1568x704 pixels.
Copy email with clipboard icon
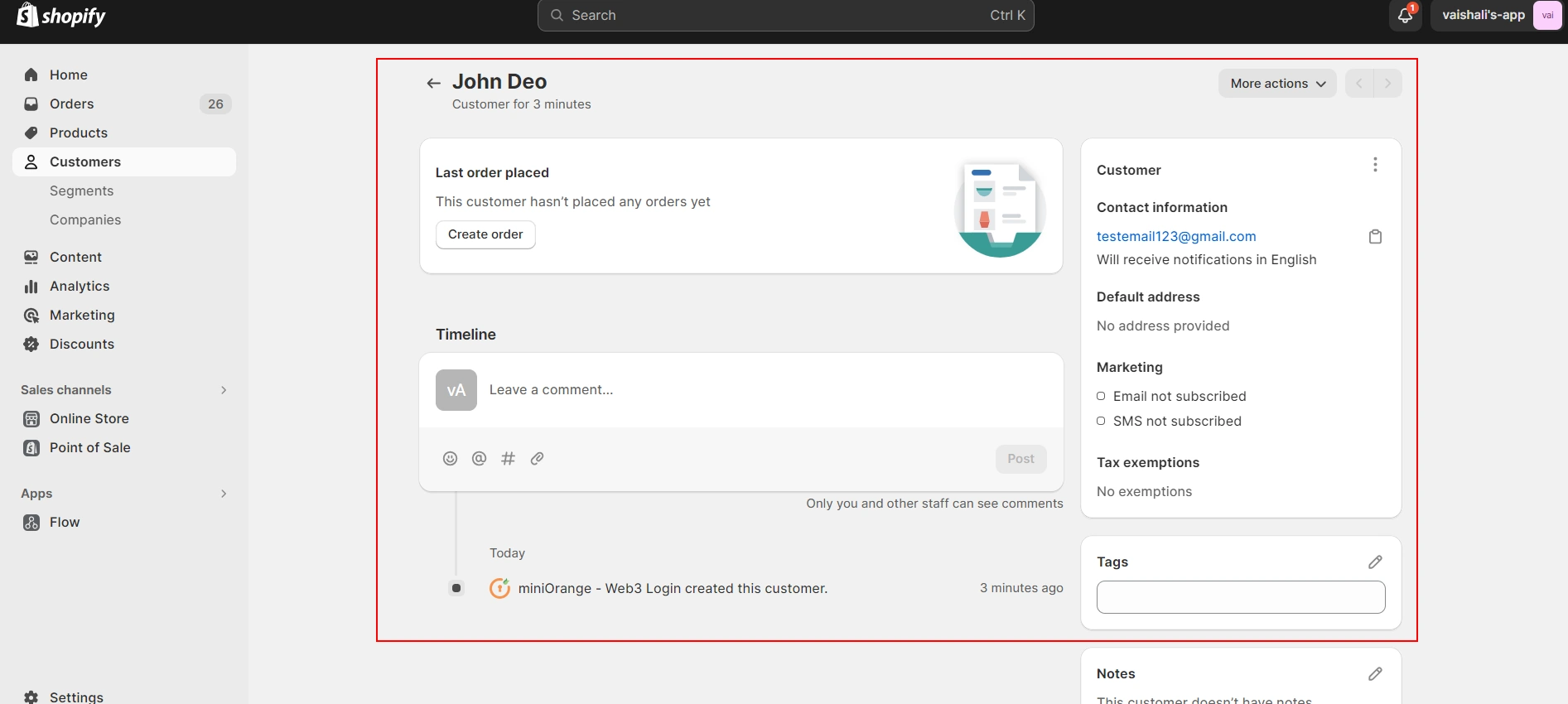(1375, 237)
